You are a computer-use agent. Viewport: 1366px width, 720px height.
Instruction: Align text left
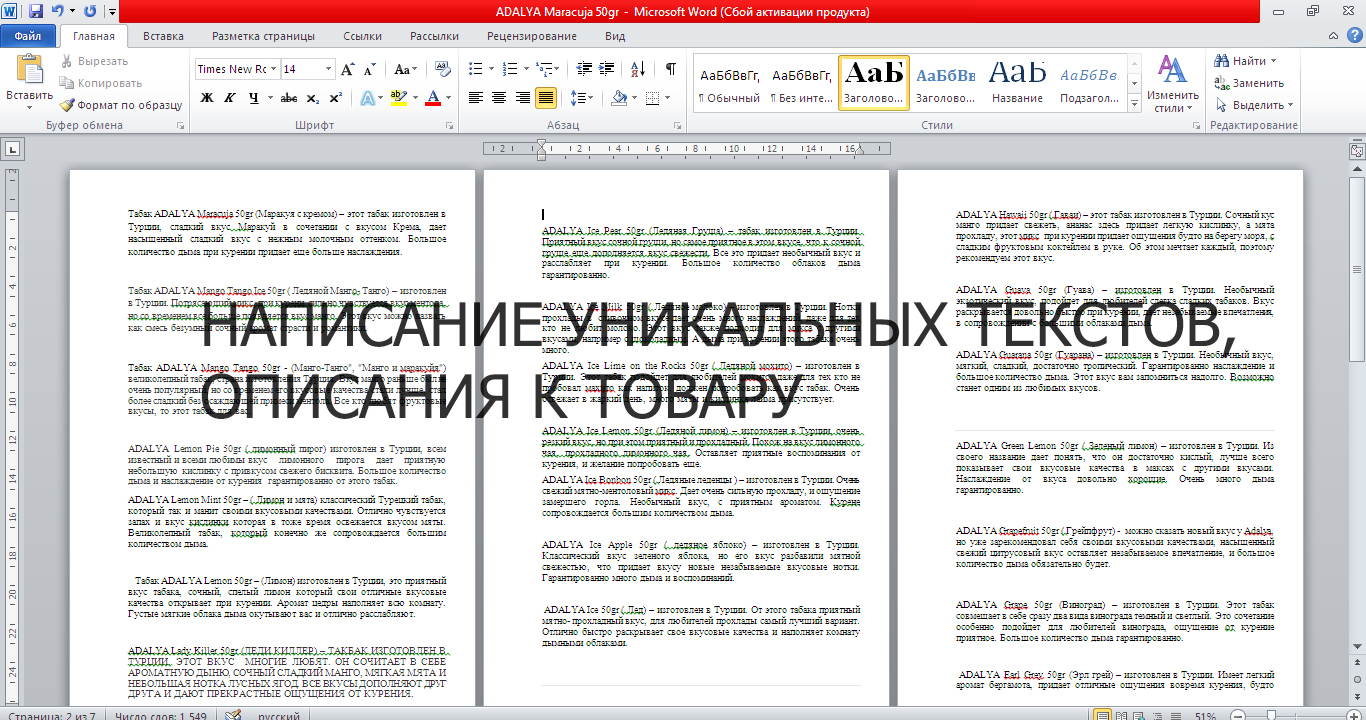474,98
